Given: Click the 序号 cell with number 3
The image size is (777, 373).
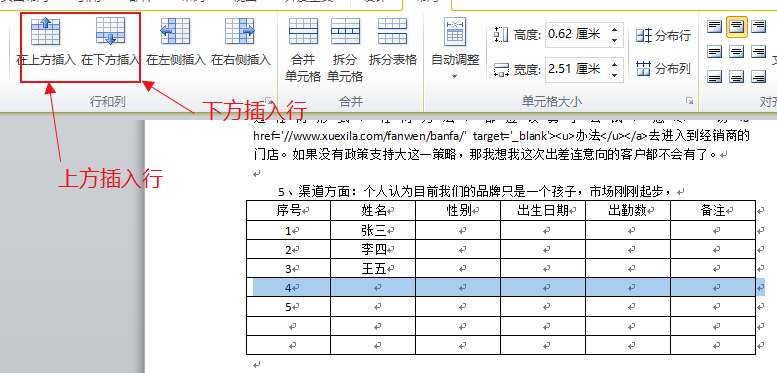Looking at the screenshot, I should coord(288,268).
